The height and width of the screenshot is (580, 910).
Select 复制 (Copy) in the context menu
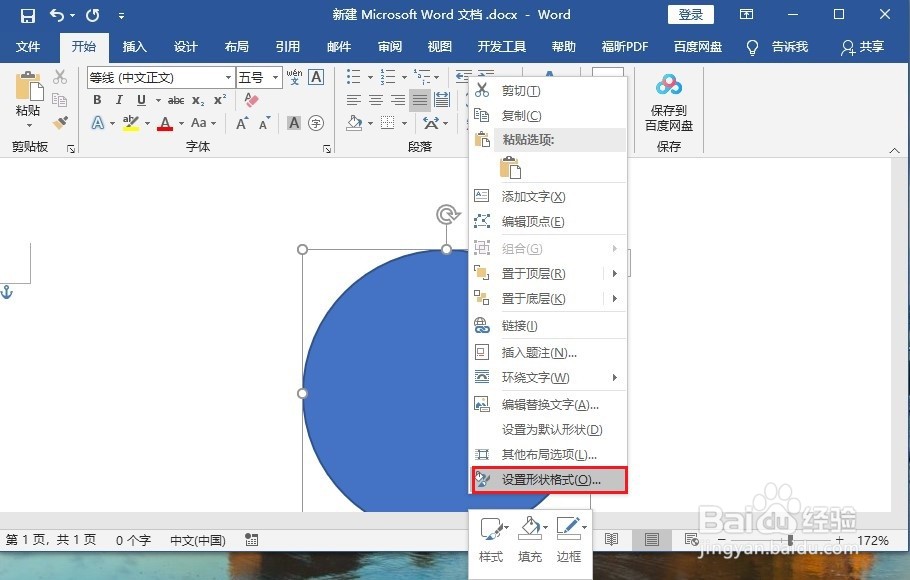click(520, 115)
